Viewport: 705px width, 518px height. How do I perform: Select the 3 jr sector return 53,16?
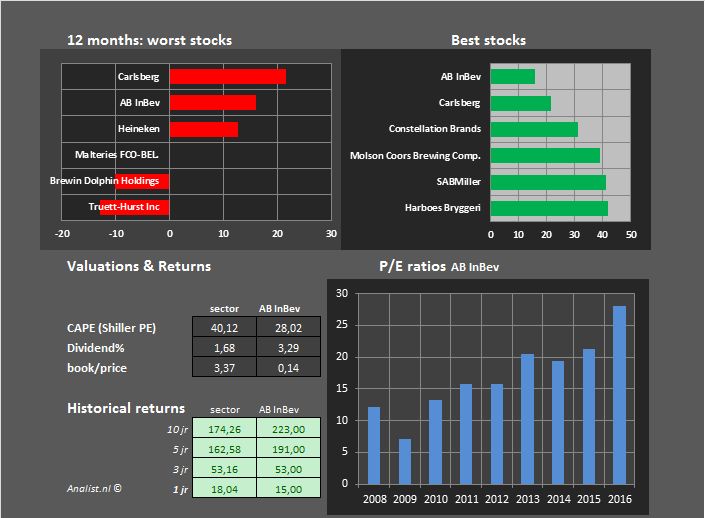click(x=224, y=469)
